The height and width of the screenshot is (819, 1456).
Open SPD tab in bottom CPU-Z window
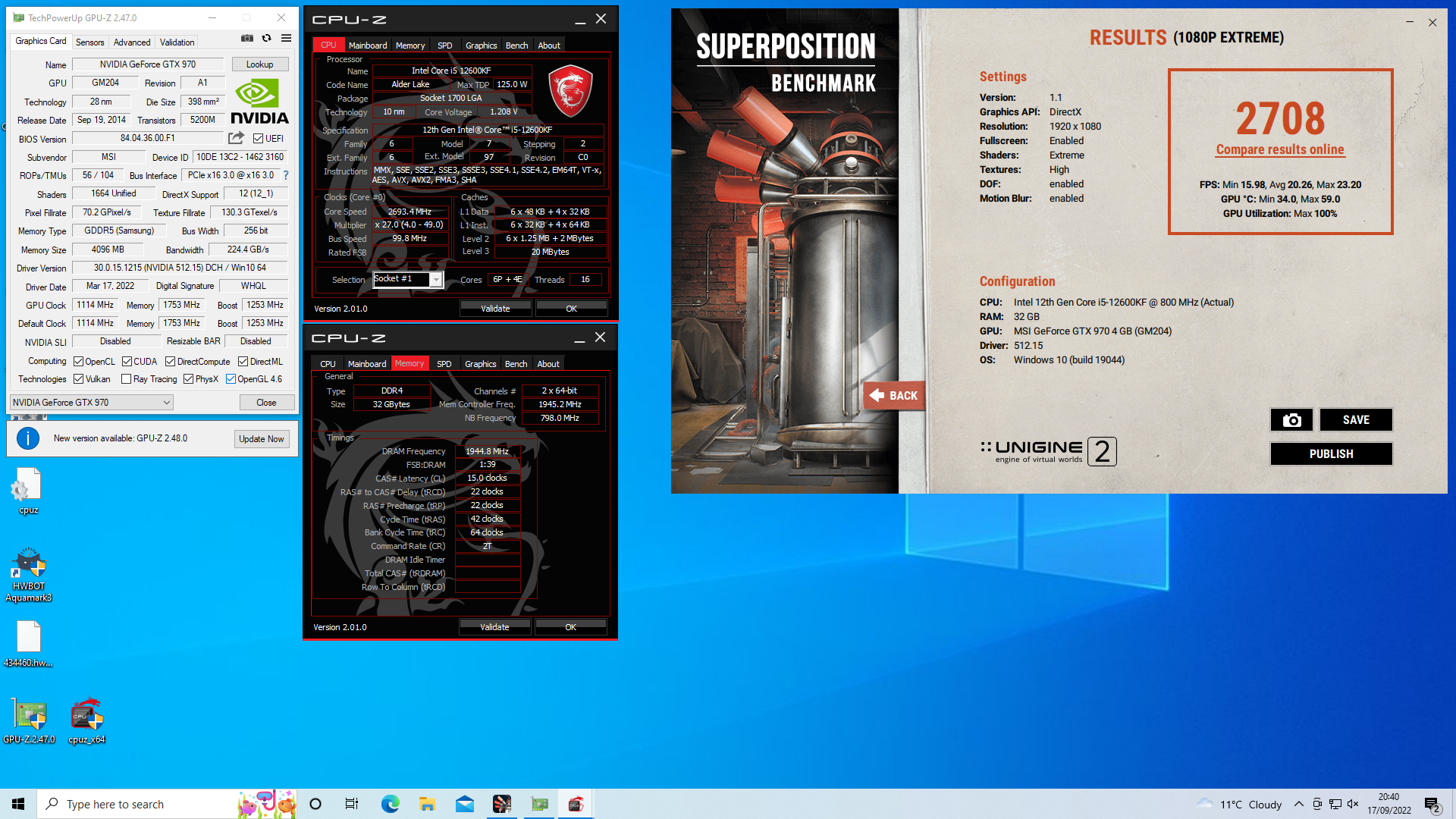444,364
